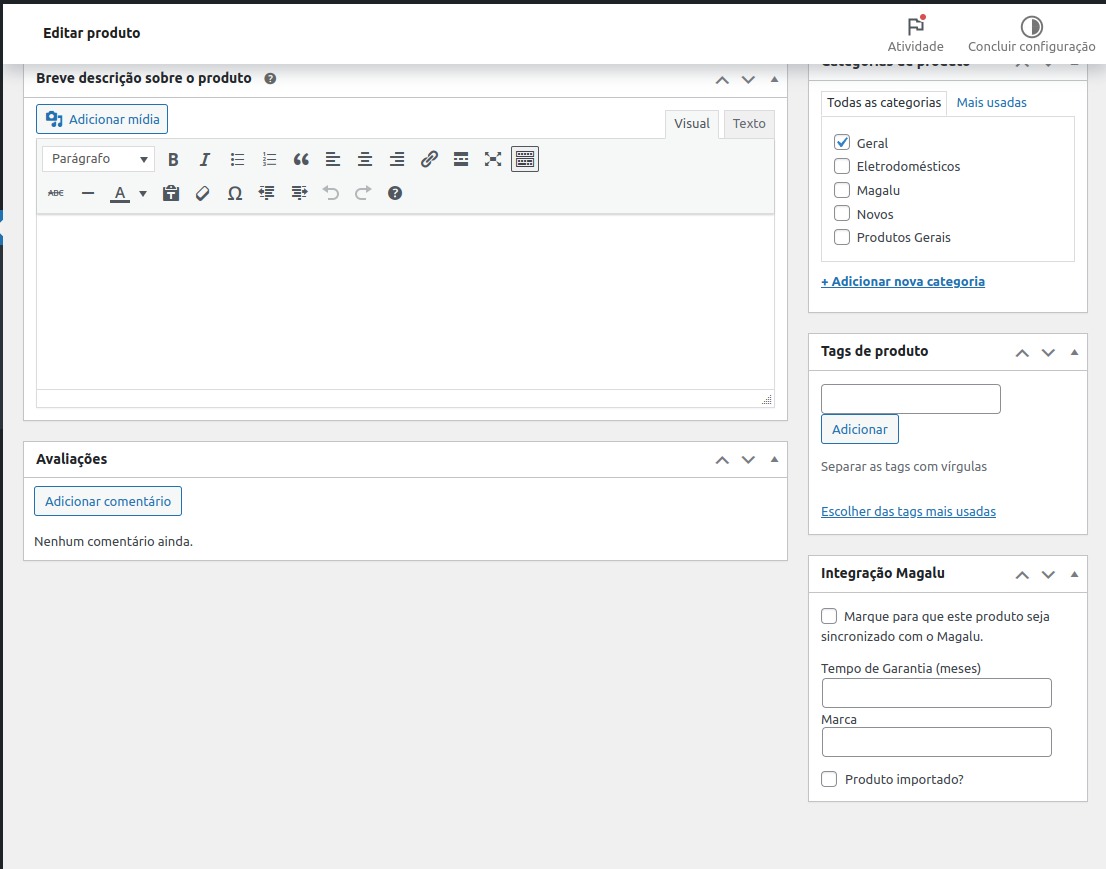1106x869 pixels.
Task: Focus the Marca input field
Action: click(x=937, y=742)
